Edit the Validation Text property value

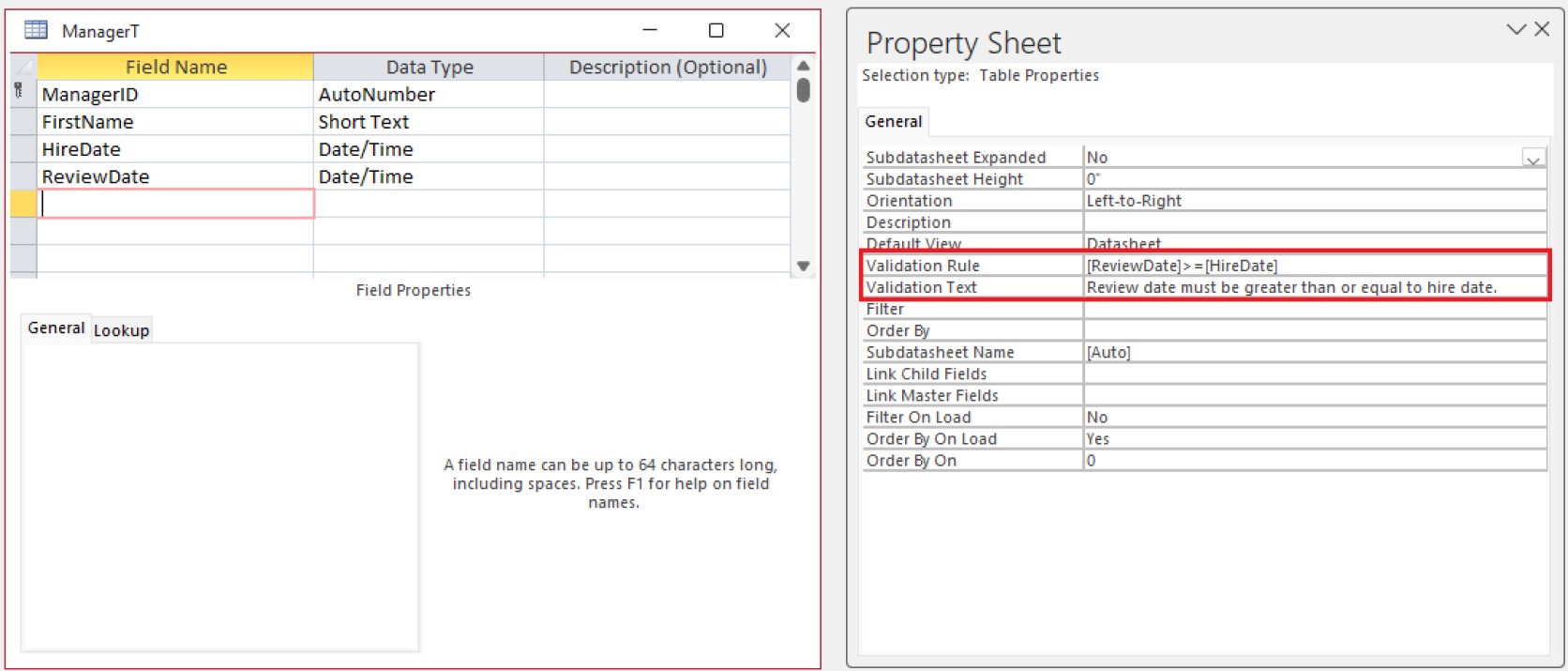click(x=1313, y=288)
